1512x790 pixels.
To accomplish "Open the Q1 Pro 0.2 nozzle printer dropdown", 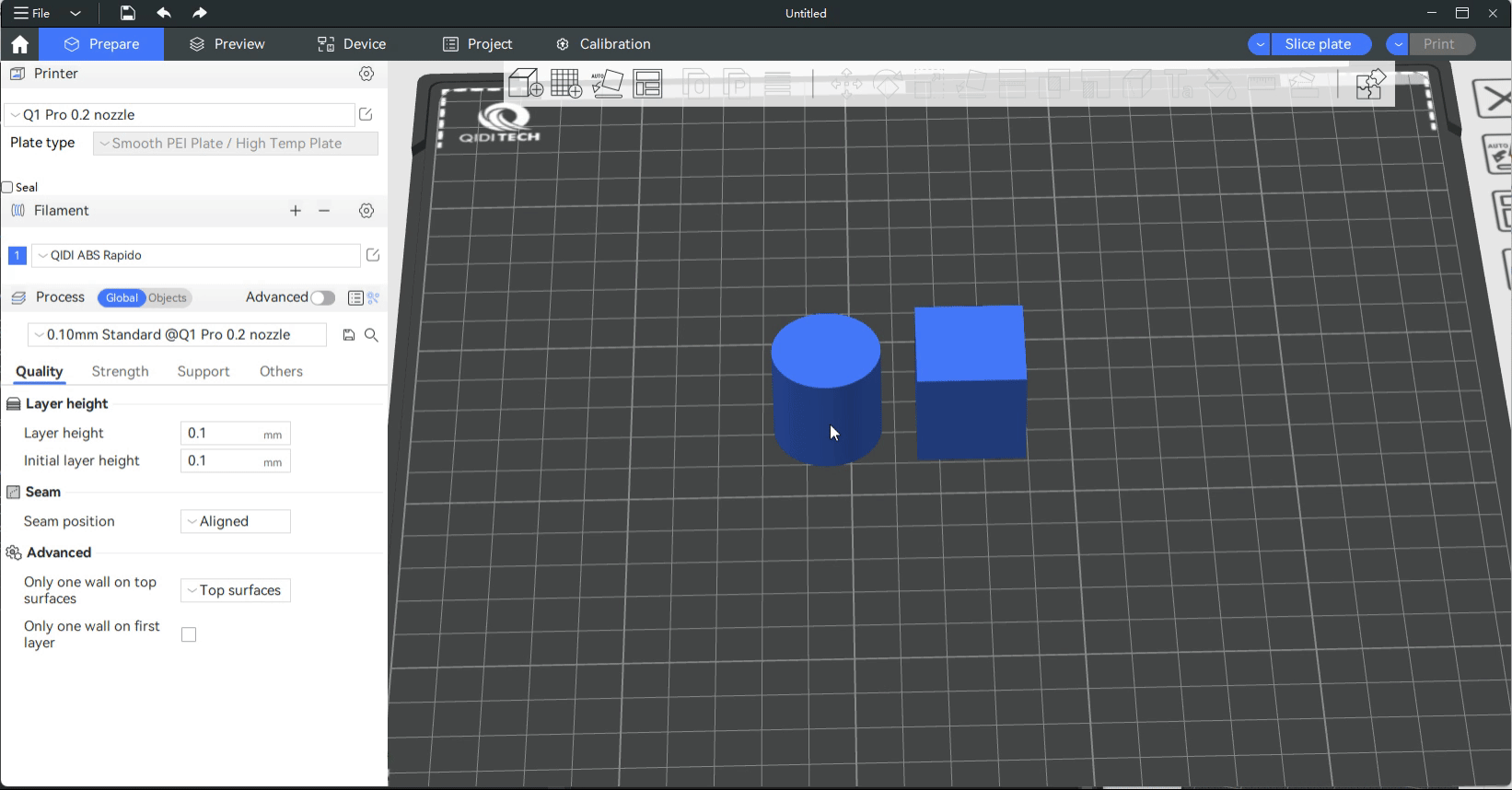I will tap(180, 115).
